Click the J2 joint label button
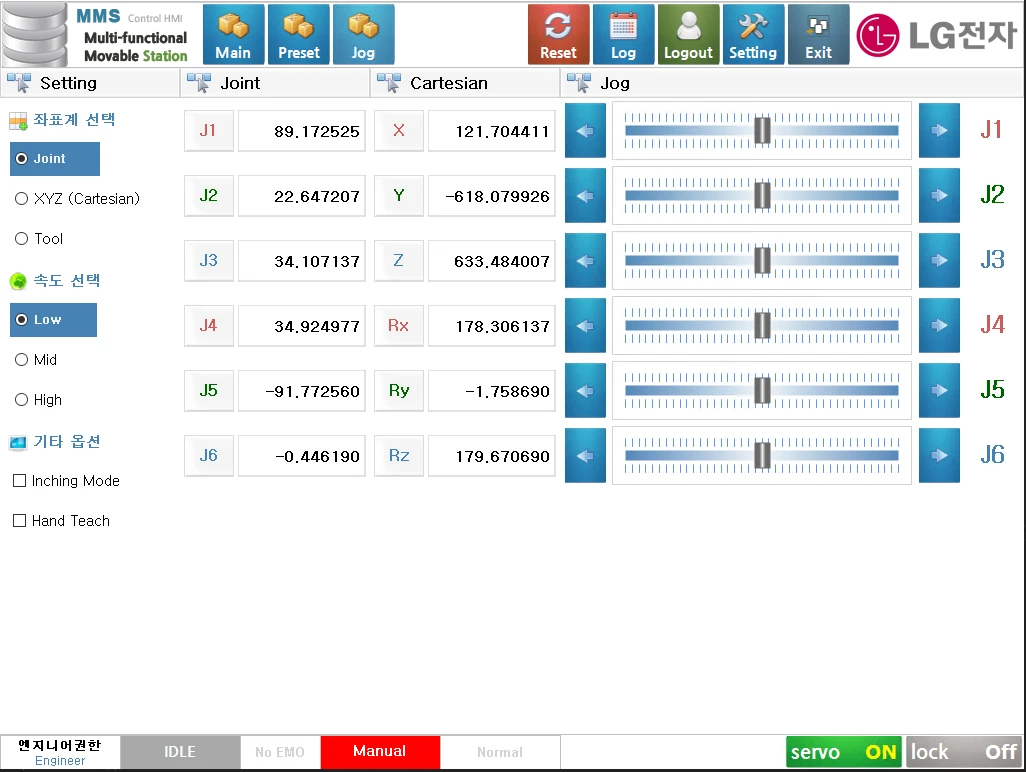Image resolution: width=1026 pixels, height=772 pixels. (x=208, y=196)
